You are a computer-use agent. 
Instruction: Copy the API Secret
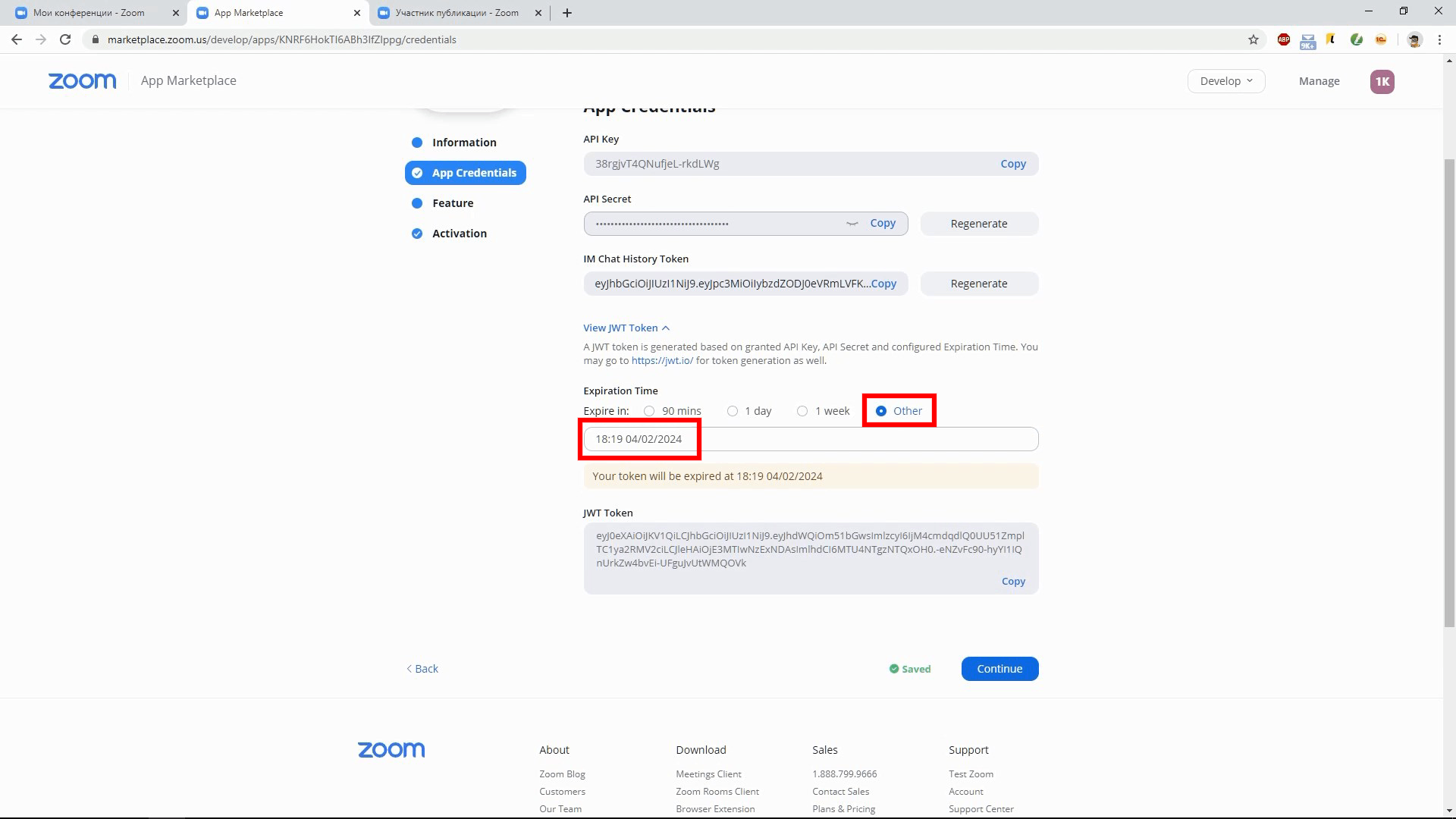(x=883, y=223)
